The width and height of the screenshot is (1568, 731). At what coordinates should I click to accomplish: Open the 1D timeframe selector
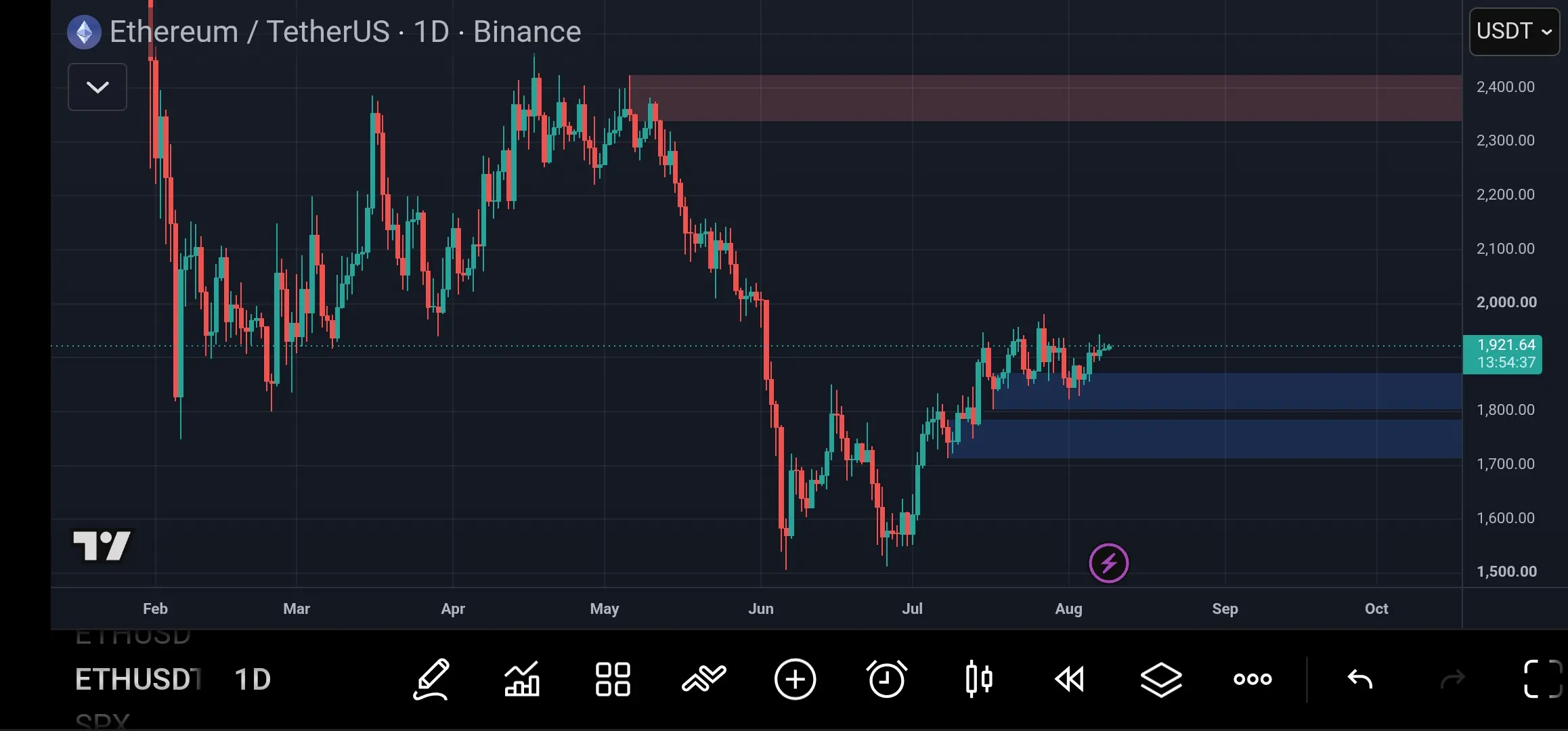[x=253, y=680]
